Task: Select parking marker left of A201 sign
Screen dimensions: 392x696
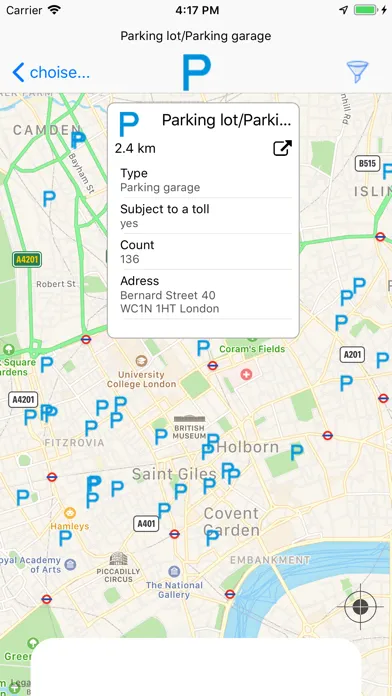Action: pos(341,322)
